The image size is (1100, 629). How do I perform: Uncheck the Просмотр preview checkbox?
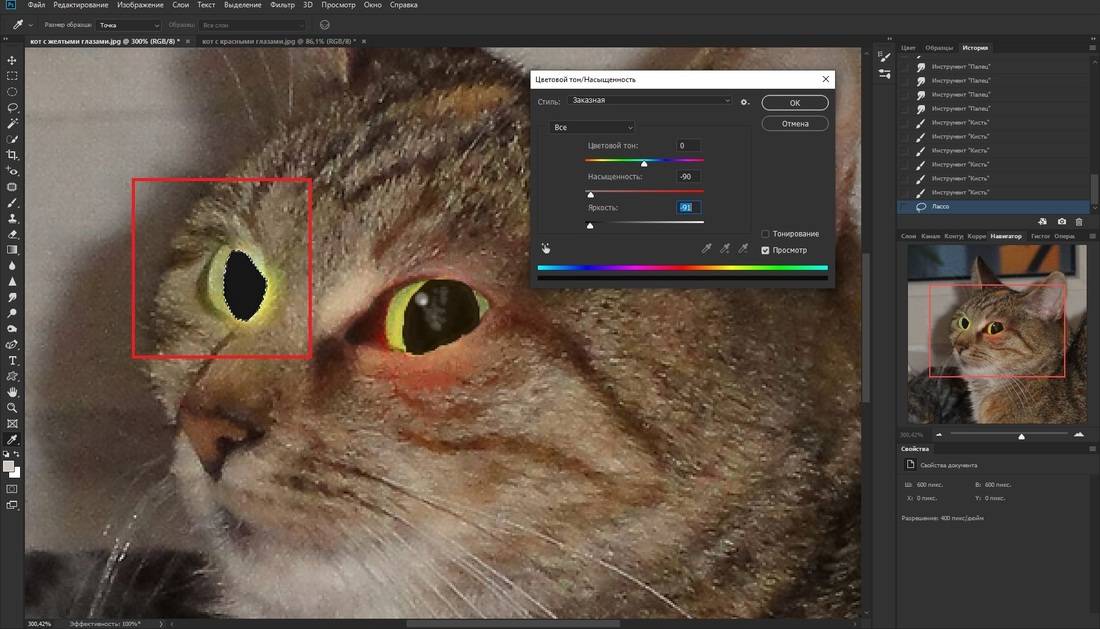766,250
